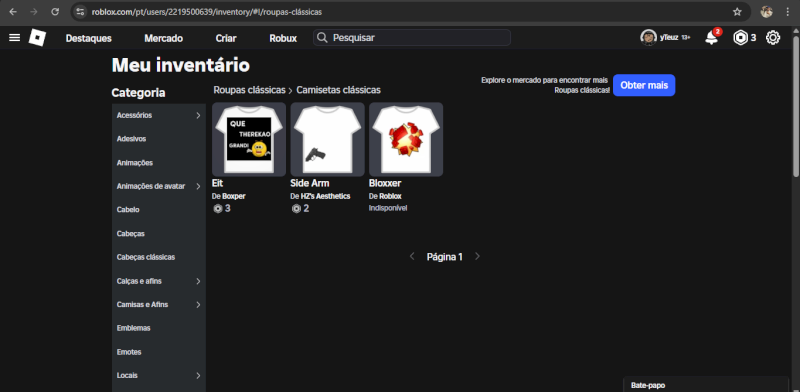Screen dimensions: 800x392
Task: Click the yTeuz username link
Action: (668, 38)
